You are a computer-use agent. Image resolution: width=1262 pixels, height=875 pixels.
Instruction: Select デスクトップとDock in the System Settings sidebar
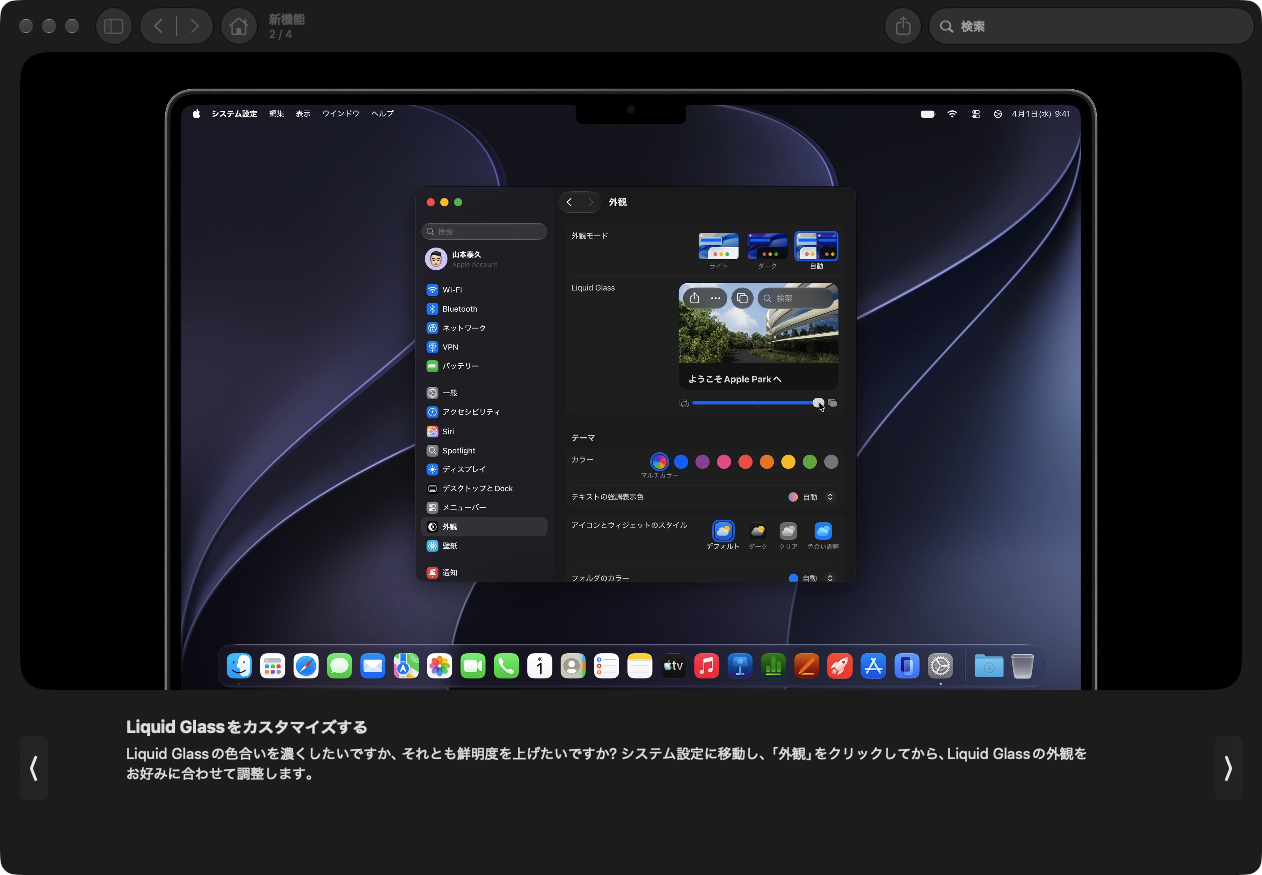point(486,488)
